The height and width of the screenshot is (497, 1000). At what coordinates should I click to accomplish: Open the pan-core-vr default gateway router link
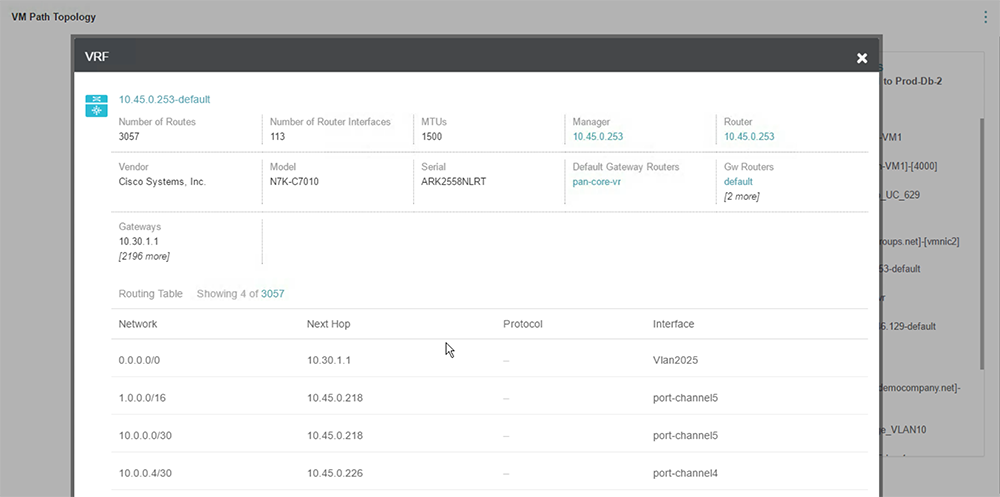click(x=597, y=182)
